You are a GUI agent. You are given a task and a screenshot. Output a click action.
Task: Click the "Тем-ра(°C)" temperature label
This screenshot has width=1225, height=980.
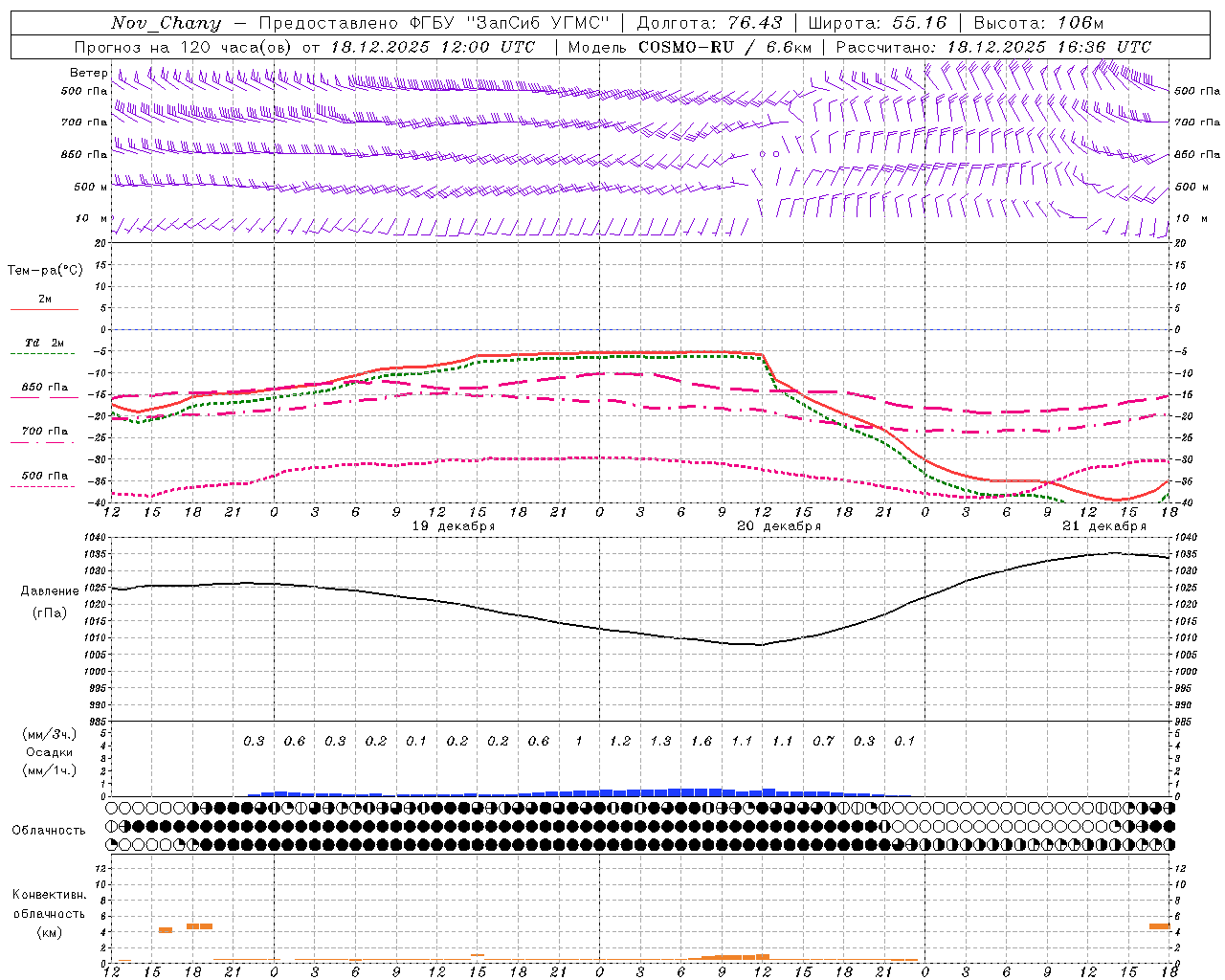(45, 271)
